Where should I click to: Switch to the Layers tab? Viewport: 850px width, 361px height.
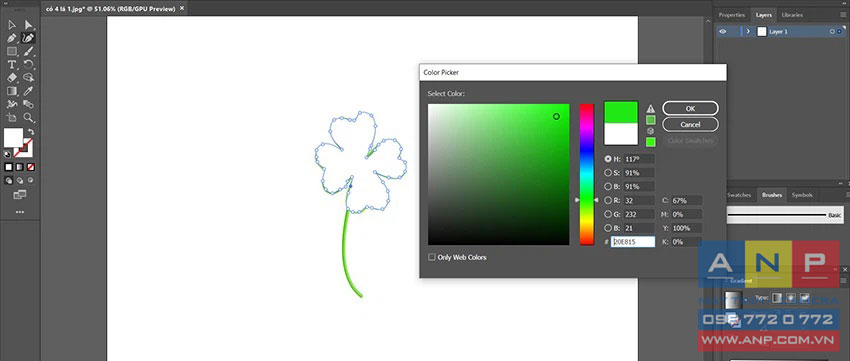coord(764,15)
